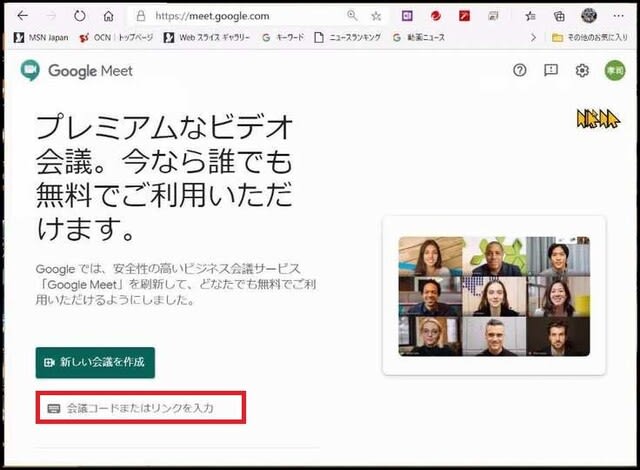Add page to favorites with the star icon

pos(376,16)
